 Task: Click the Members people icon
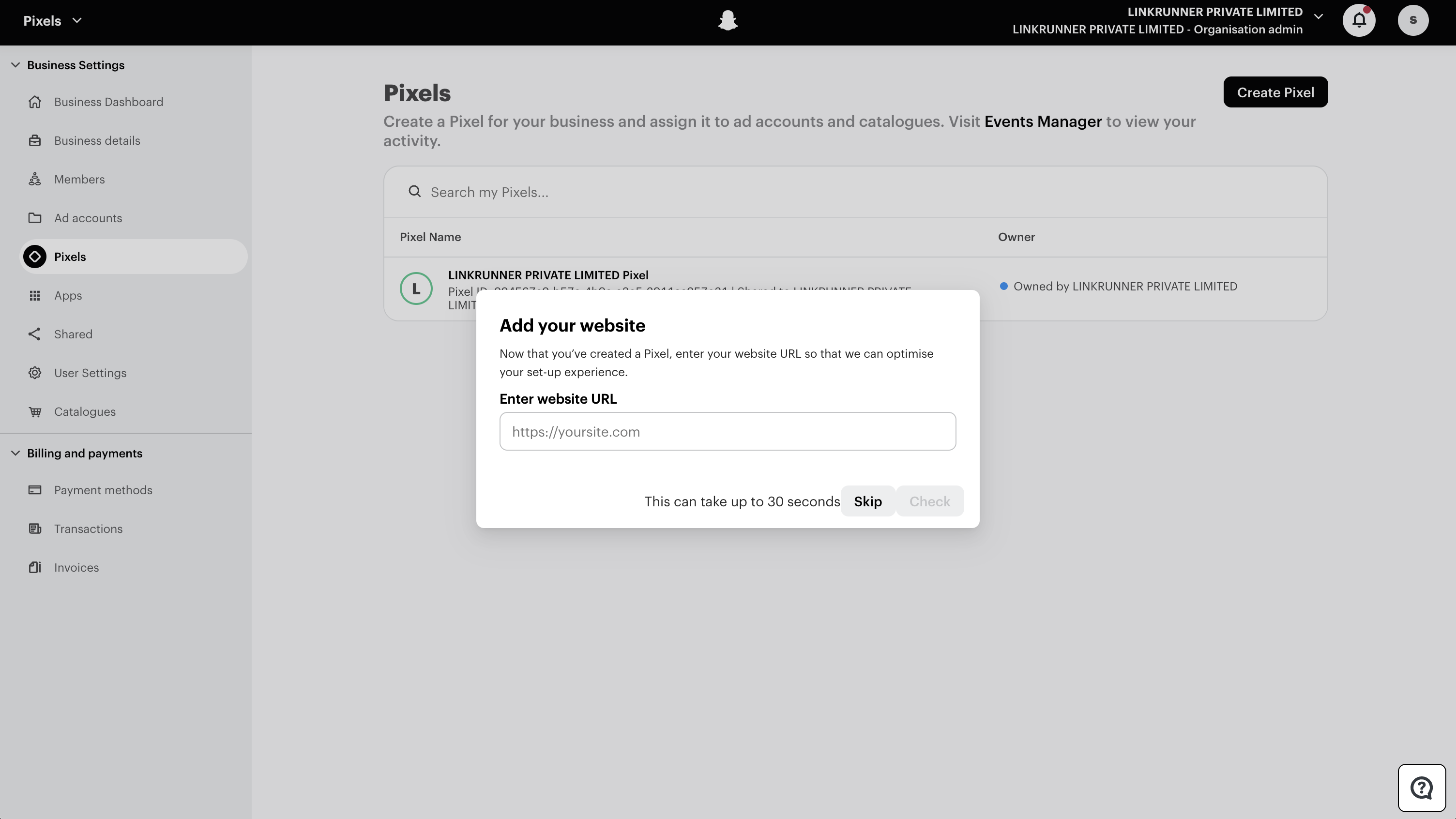35,179
